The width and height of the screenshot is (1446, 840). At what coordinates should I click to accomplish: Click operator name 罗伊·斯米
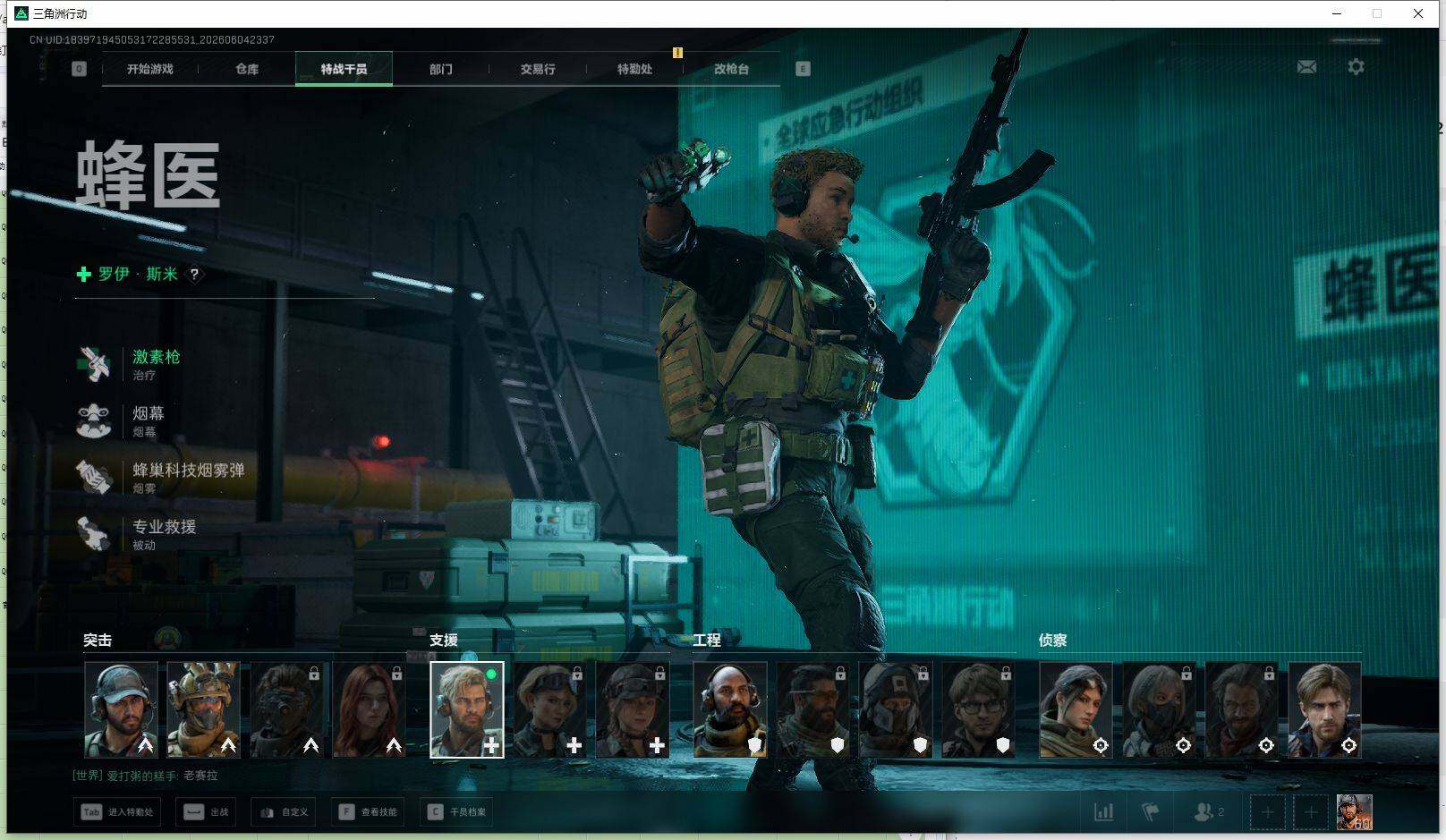click(x=138, y=275)
